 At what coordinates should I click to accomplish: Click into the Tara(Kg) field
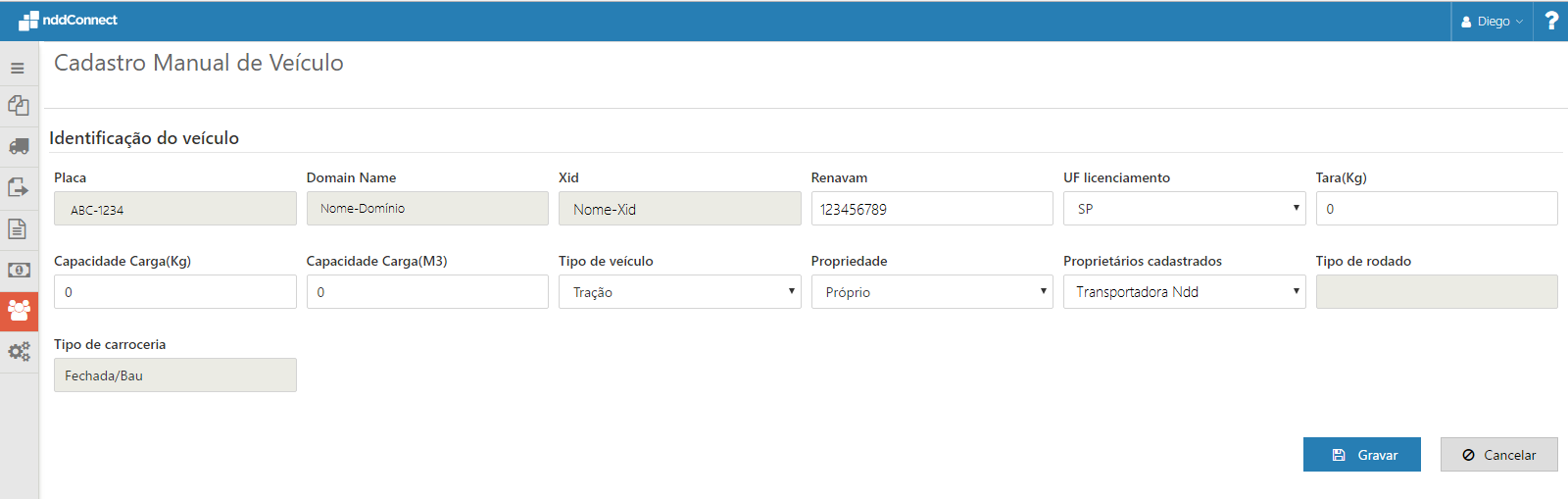pyautogui.click(x=1436, y=209)
